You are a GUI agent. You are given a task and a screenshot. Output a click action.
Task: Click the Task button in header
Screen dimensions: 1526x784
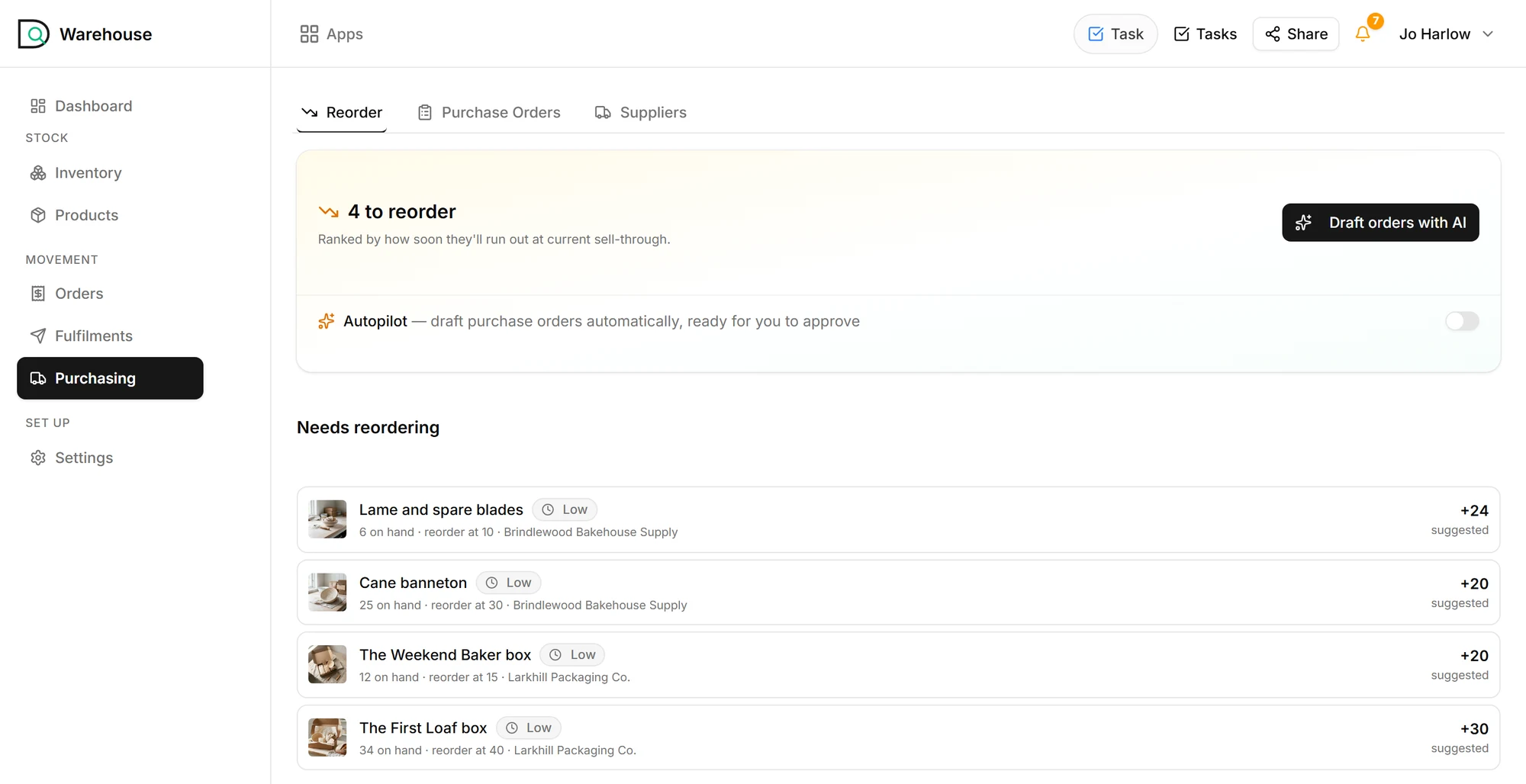[1116, 34]
